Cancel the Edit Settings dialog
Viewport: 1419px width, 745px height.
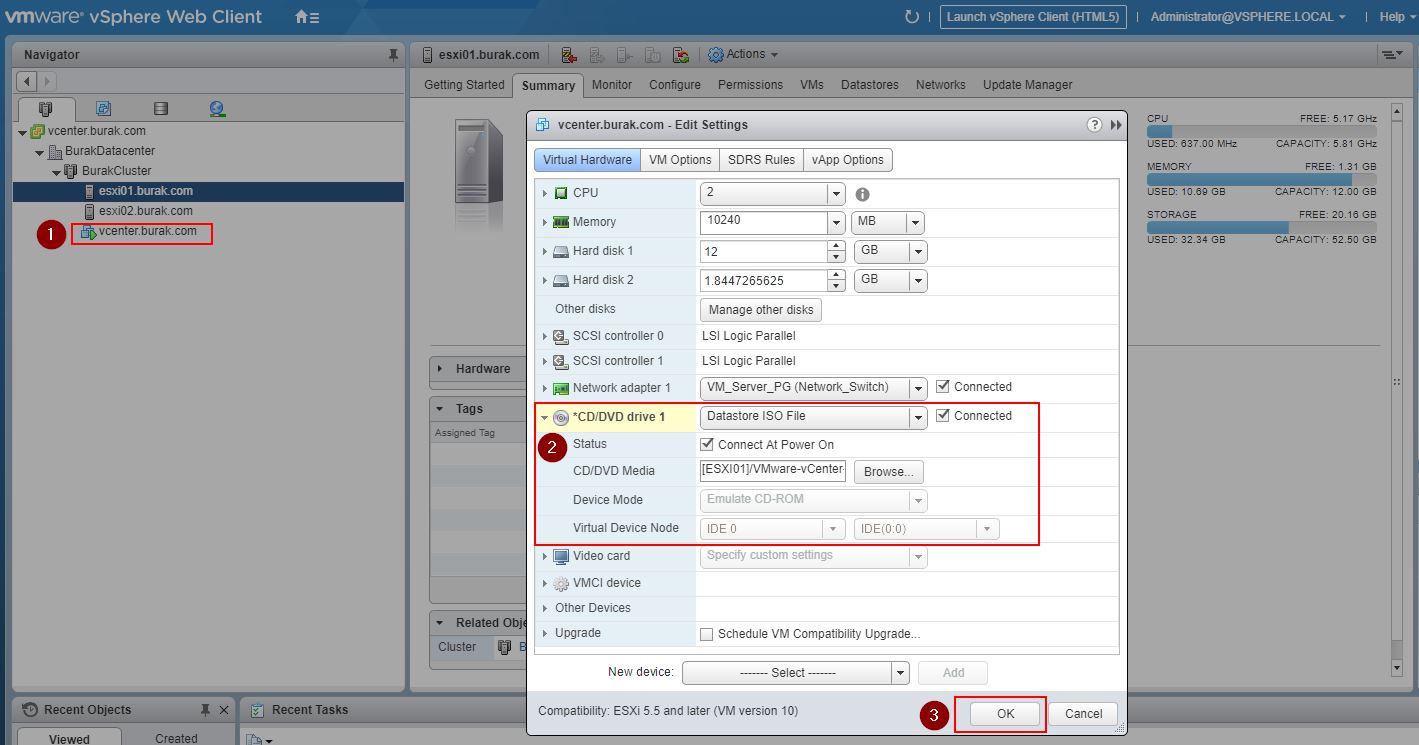1083,714
